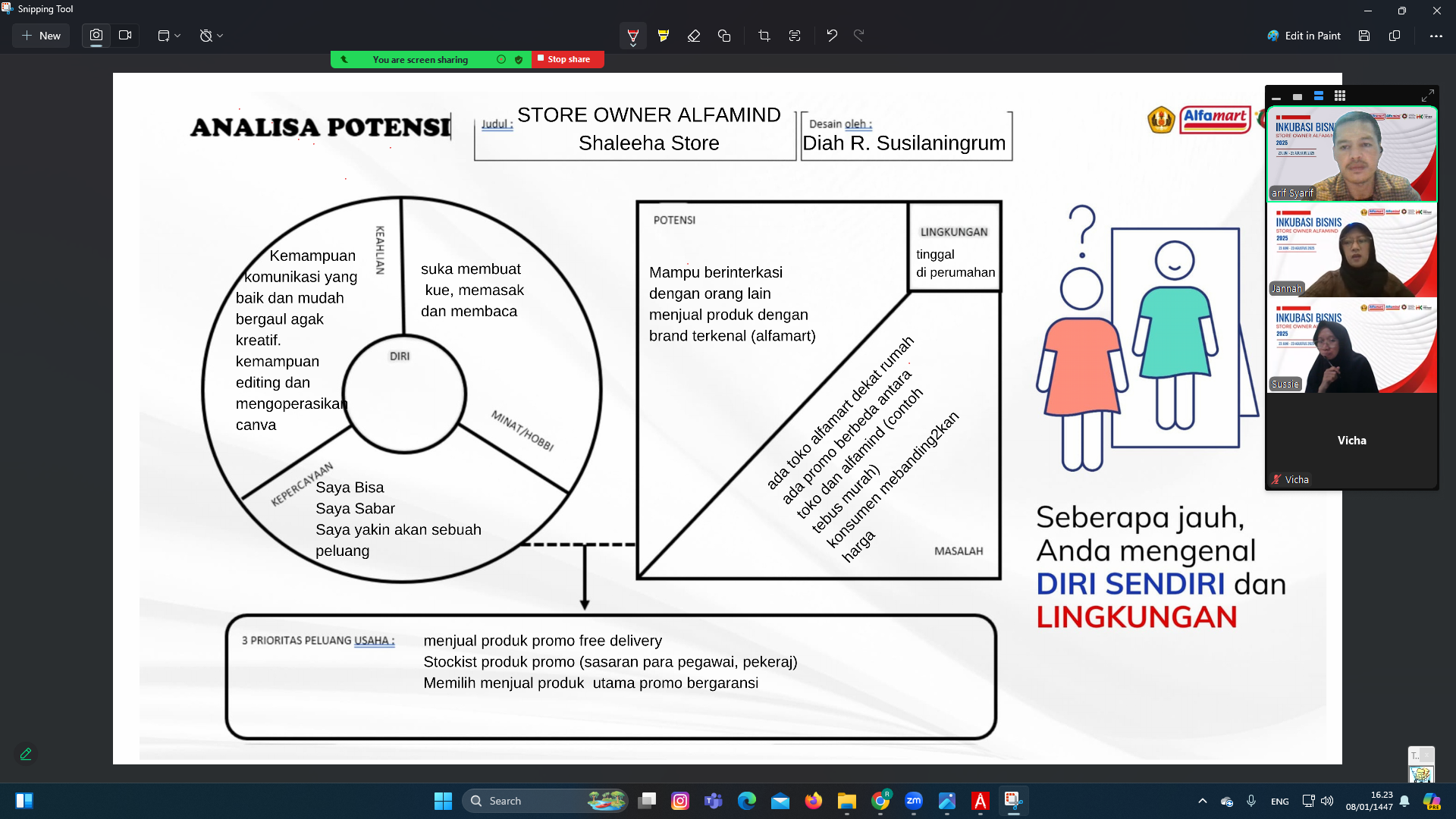The height and width of the screenshot is (819, 1456).
Task: Open the See more three-dots menu
Action: point(1436,36)
